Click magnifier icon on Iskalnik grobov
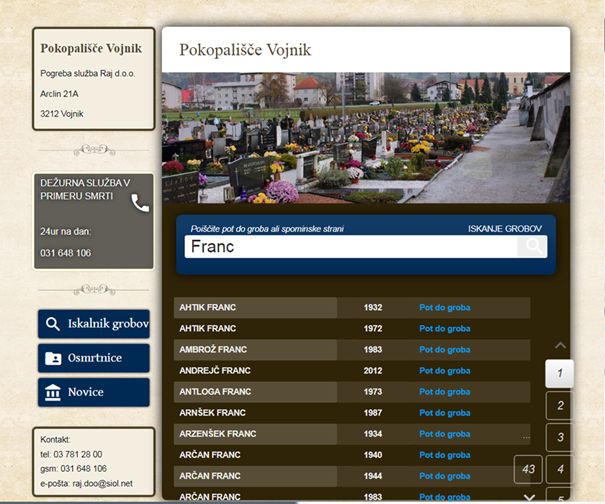The height and width of the screenshot is (504, 605). [x=53, y=324]
